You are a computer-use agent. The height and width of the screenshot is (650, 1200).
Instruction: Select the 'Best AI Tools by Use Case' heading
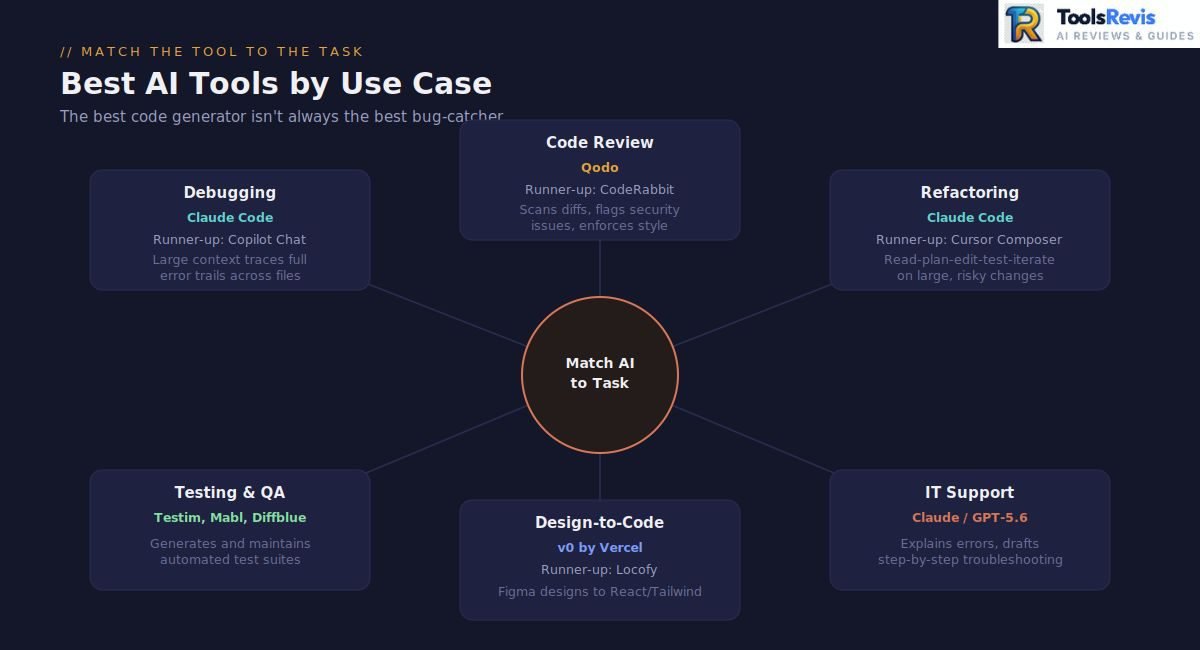click(276, 83)
